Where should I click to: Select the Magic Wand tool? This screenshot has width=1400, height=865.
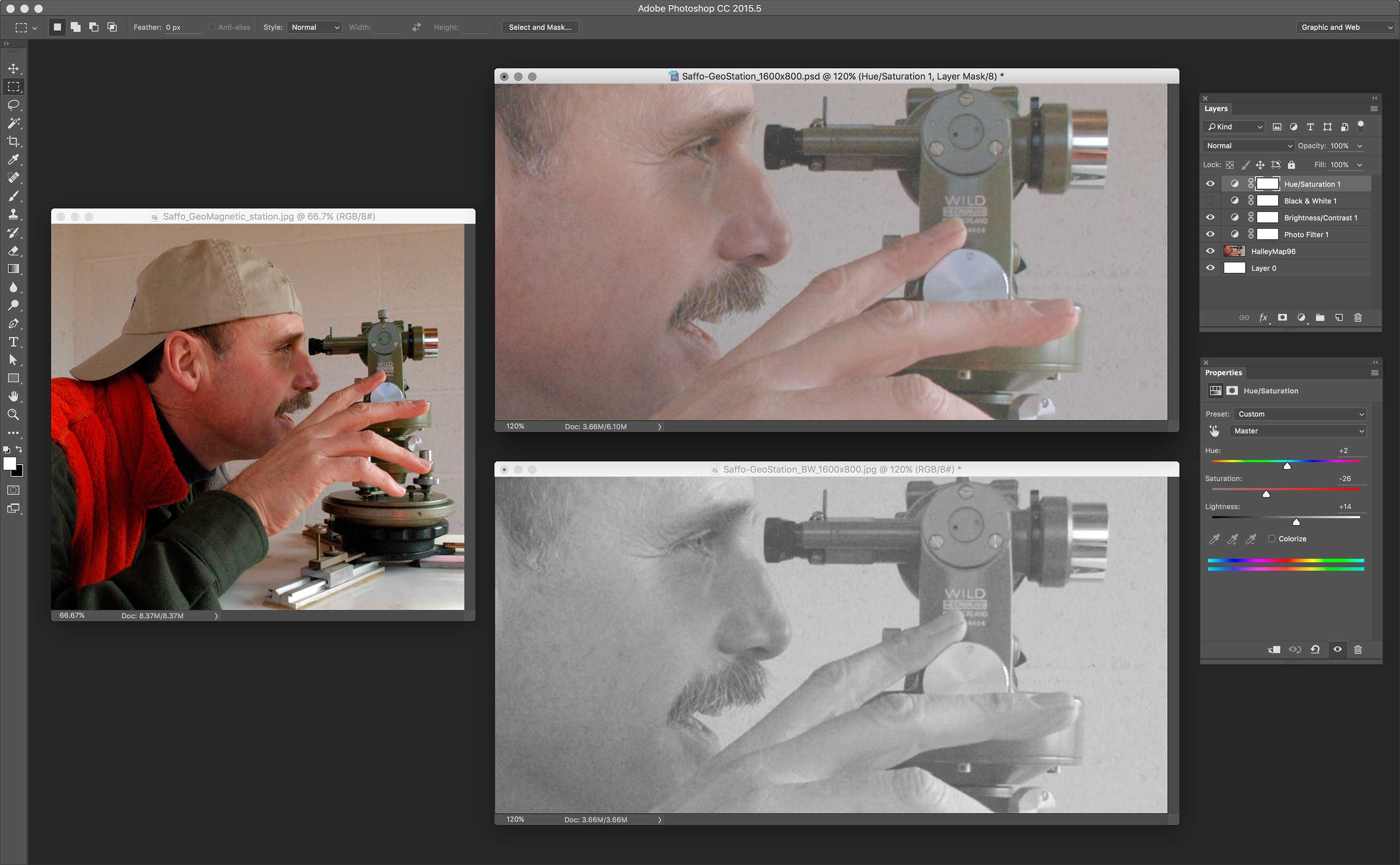click(13, 123)
